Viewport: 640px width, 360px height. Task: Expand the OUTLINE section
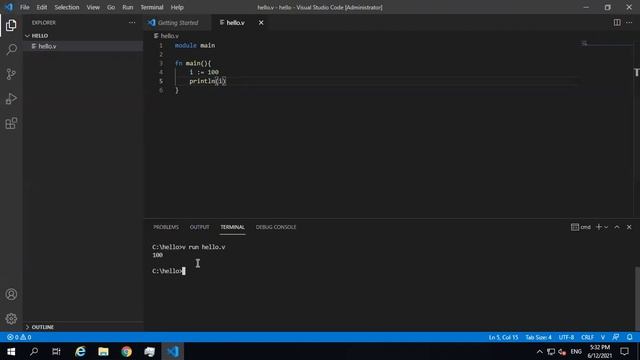click(x=83, y=327)
